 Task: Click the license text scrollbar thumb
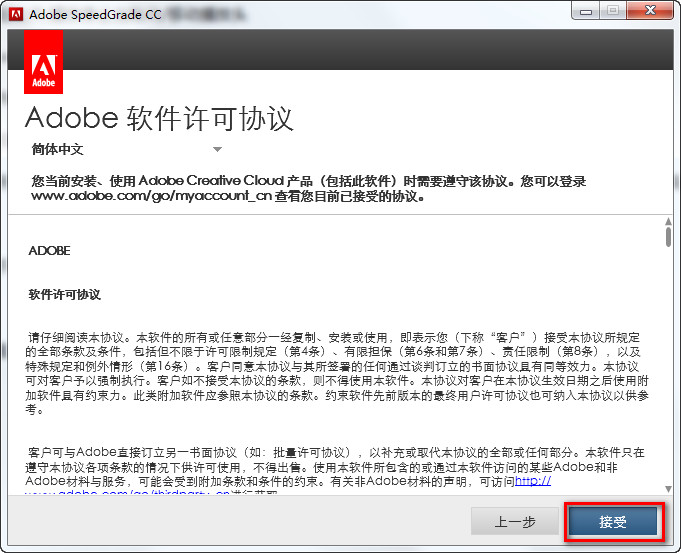pyautogui.click(x=668, y=237)
